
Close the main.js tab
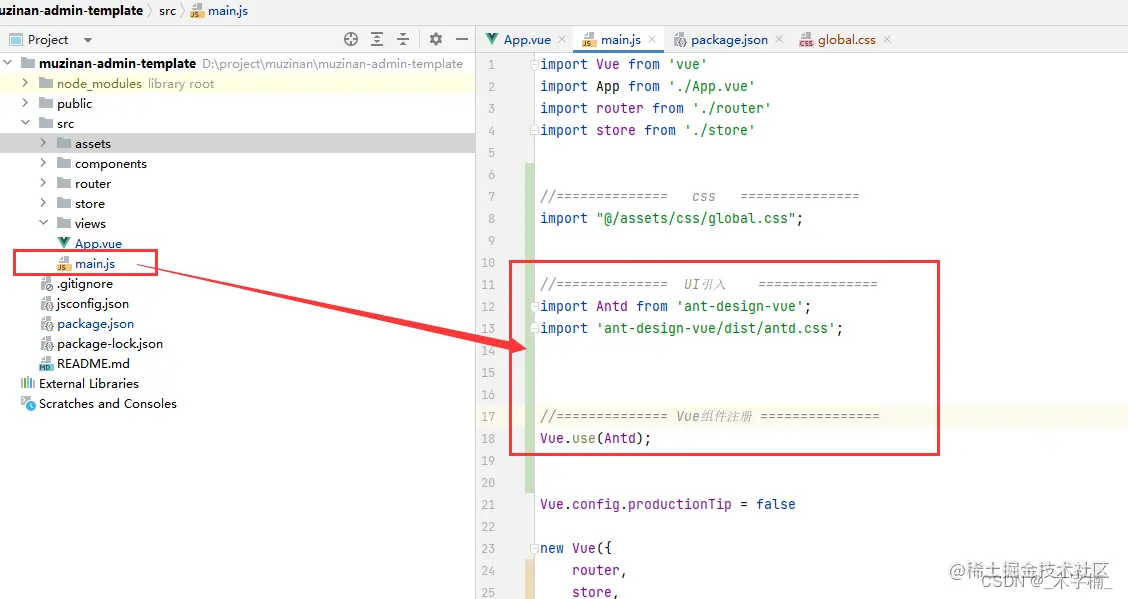coord(652,40)
